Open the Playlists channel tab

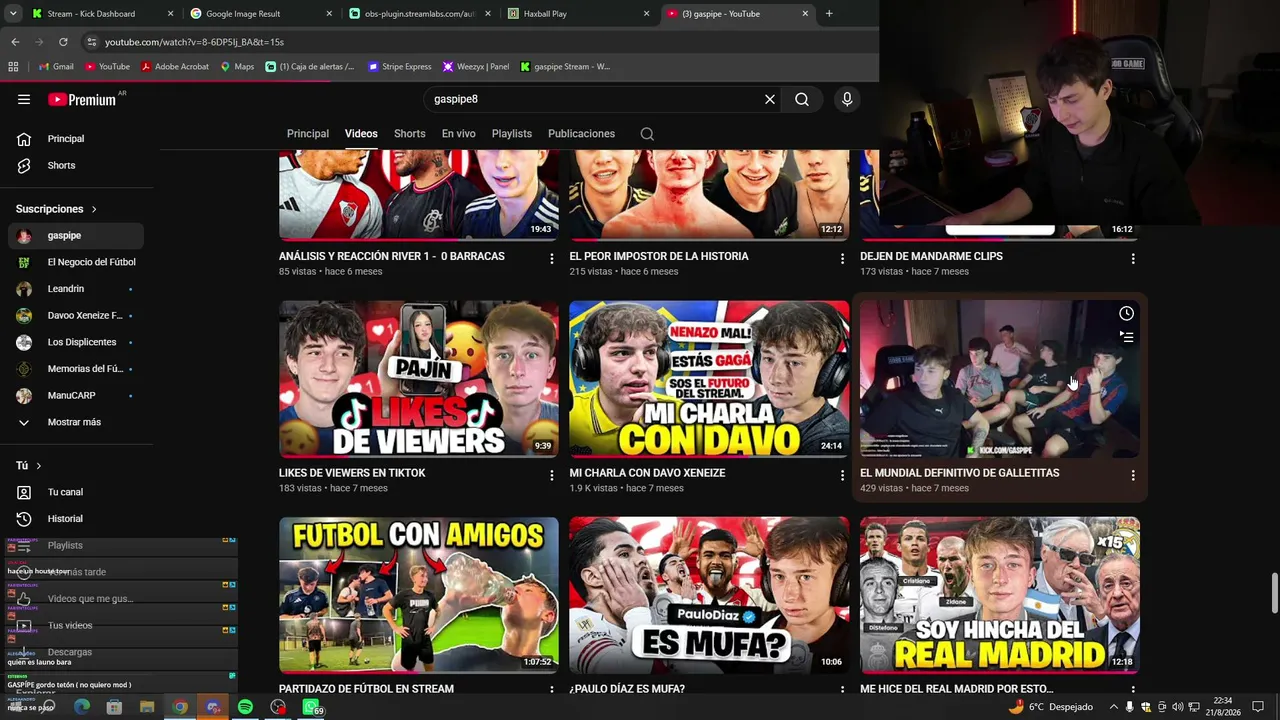(x=512, y=134)
